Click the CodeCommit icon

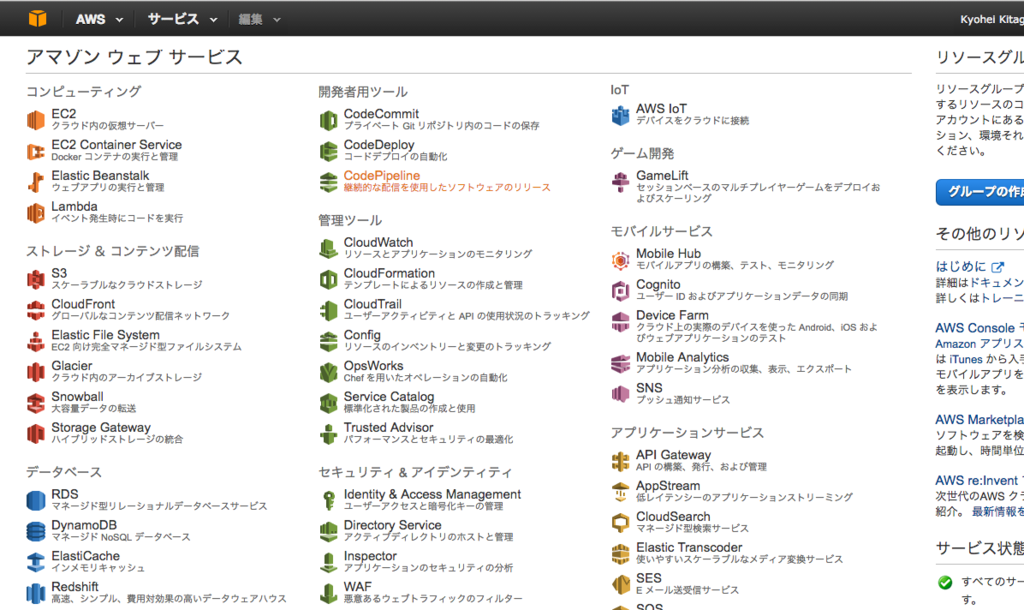[328, 120]
